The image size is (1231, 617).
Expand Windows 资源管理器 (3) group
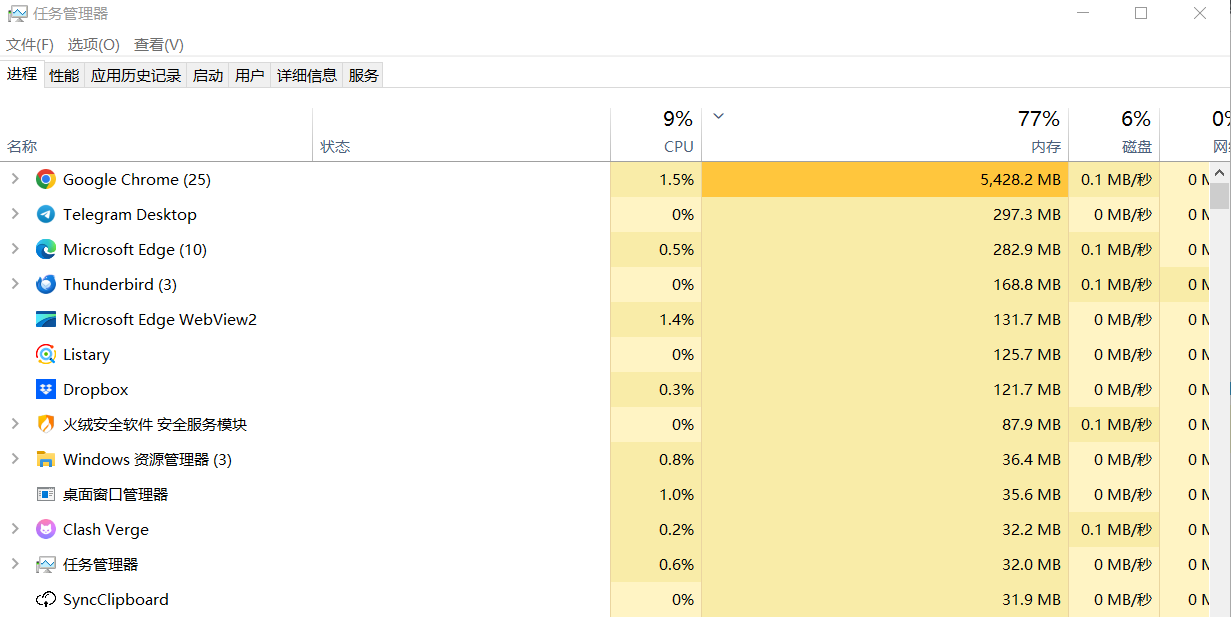click(x=15, y=460)
